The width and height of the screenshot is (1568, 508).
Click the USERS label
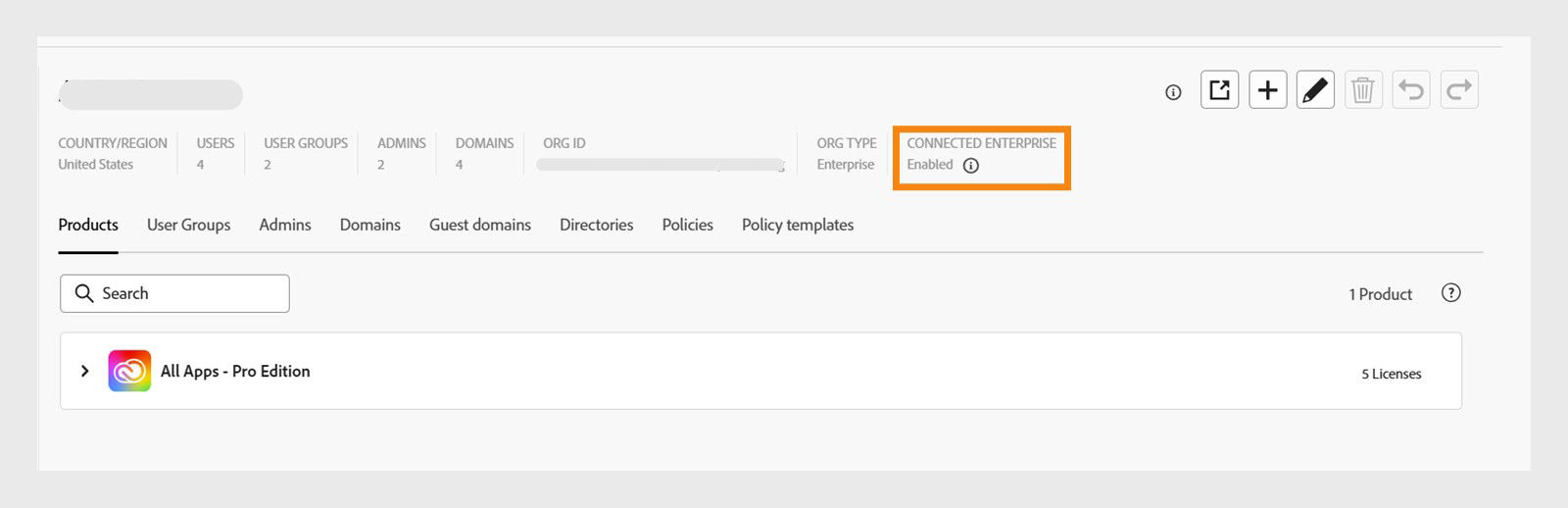coord(216,143)
